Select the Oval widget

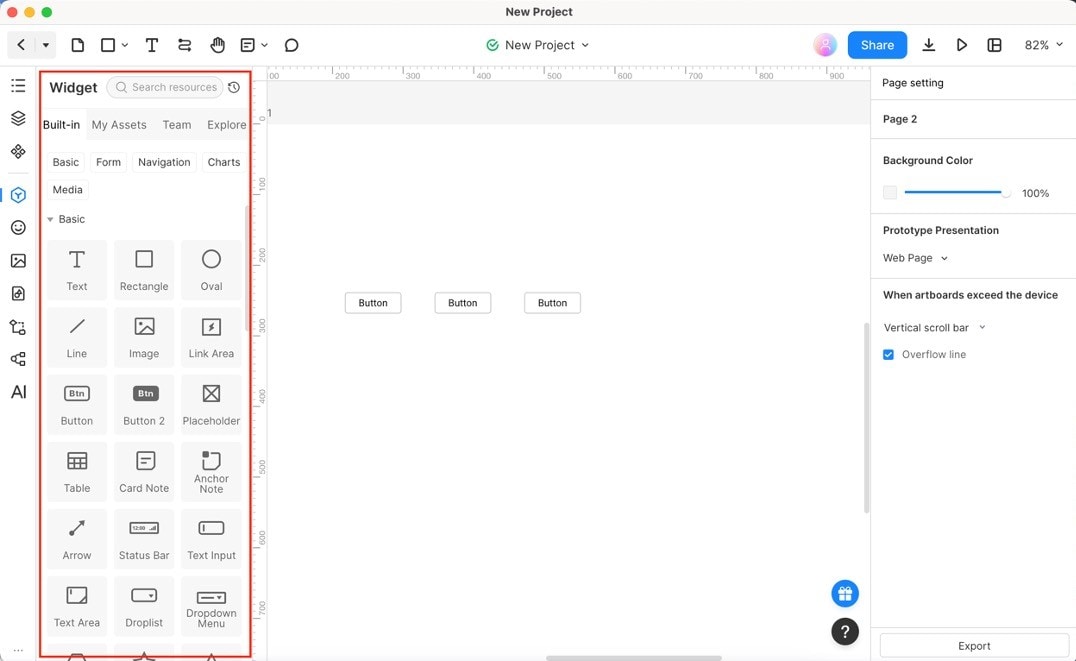[x=211, y=270]
